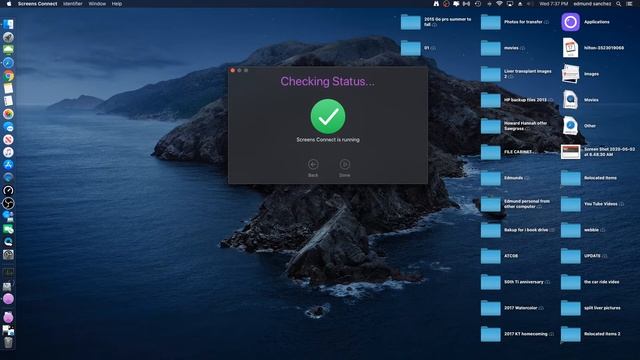Image resolution: width=640 pixels, height=360 pixels.
Task: Open Music app from the dock
Action: (x=8, y=152)
